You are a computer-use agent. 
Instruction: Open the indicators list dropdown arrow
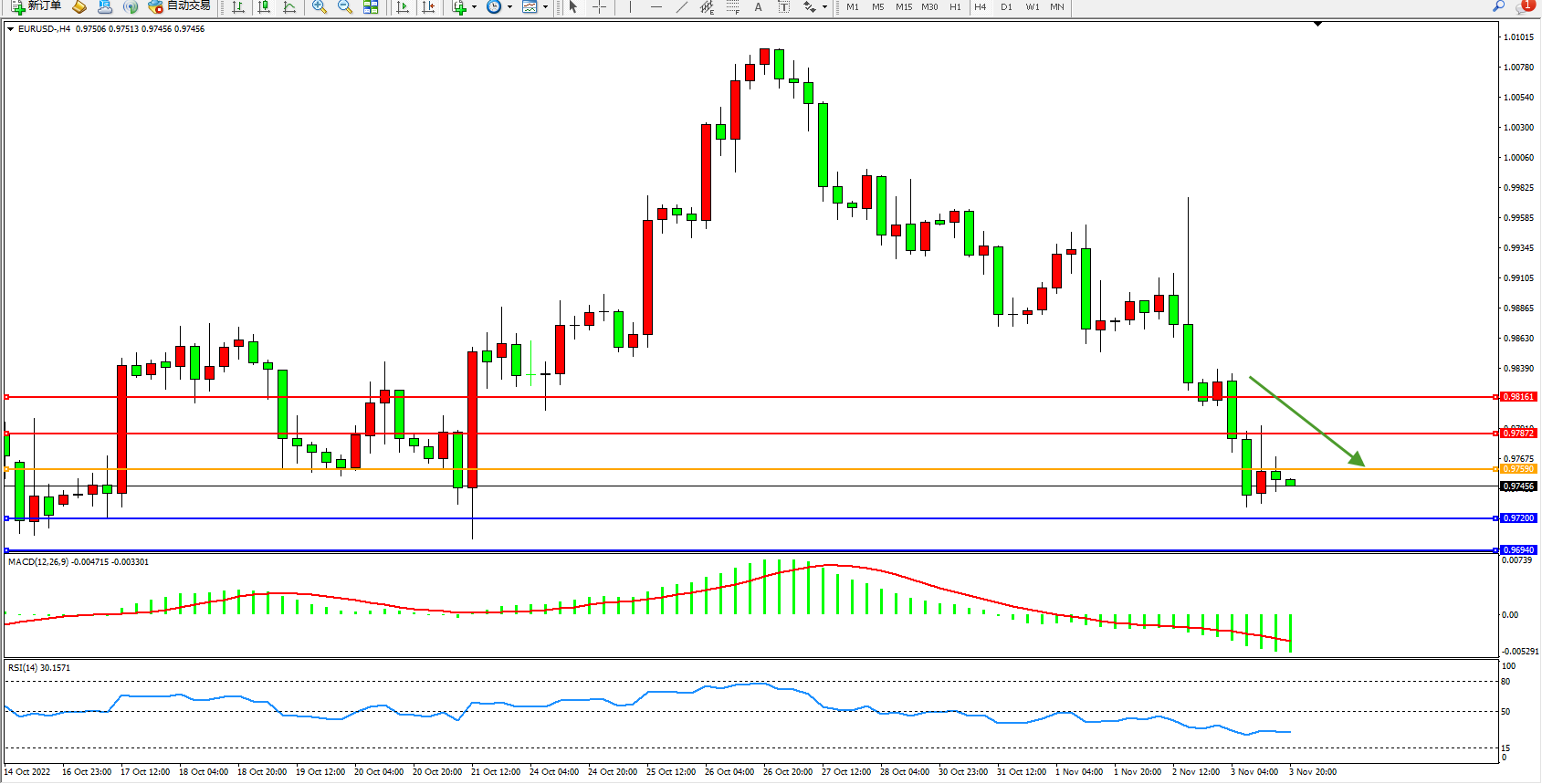pyautogui.click(x=474, y=7)
